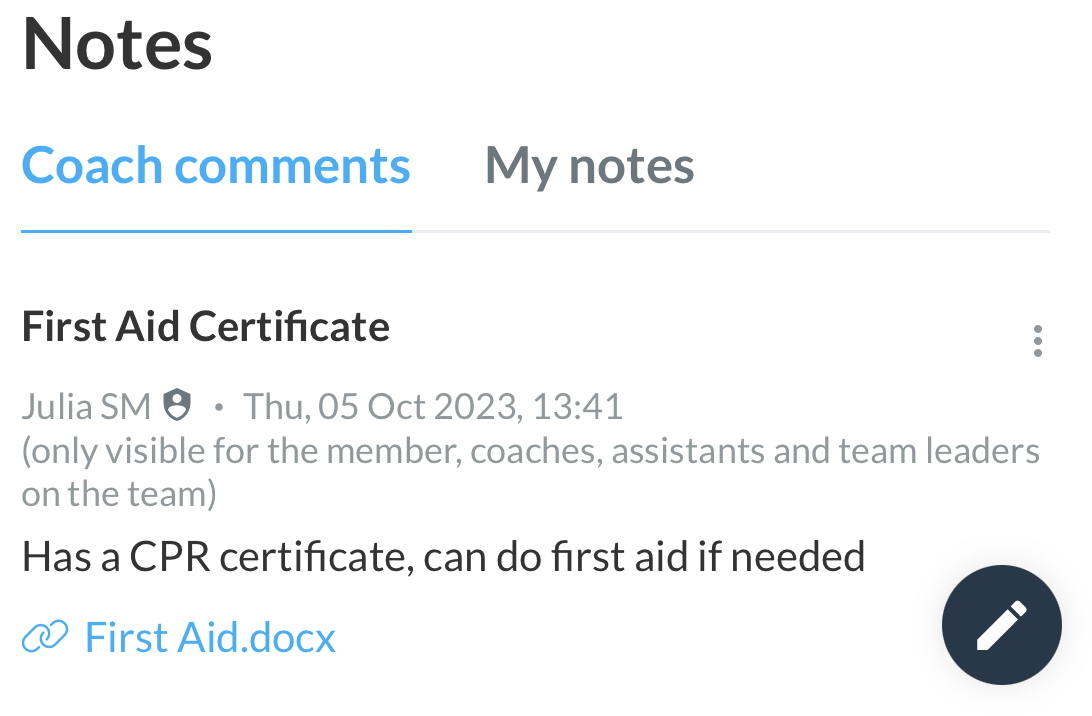Click the word "Aid.docx" in the attachment name
Viewport: 1092px width, 716px height.
256,637
